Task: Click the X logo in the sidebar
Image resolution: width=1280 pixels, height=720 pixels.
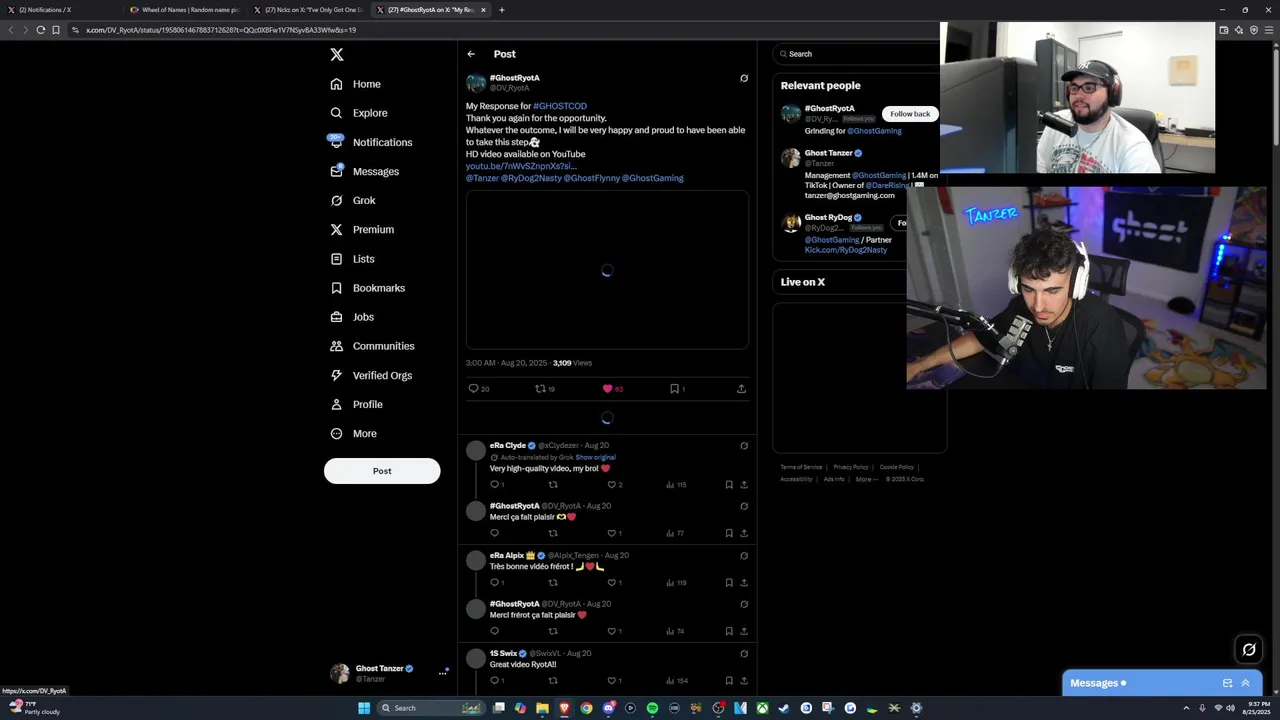Action: coord(337,55)
